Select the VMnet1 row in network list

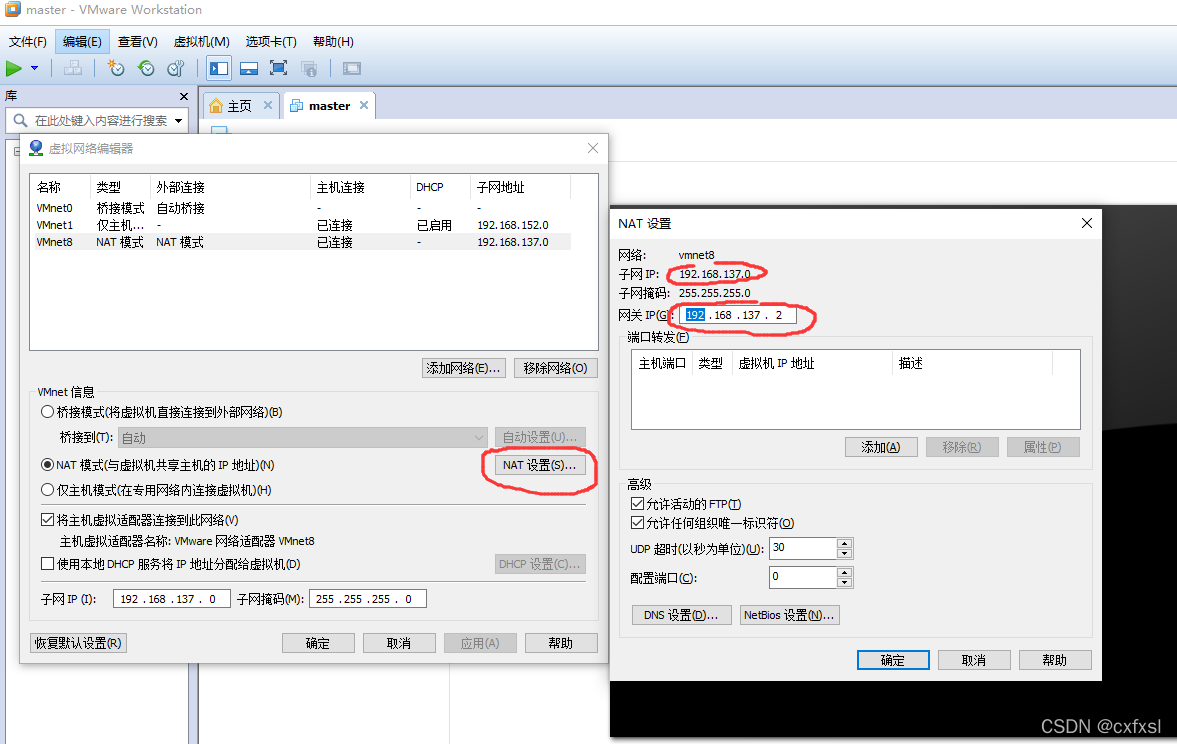tap(301, 225)
